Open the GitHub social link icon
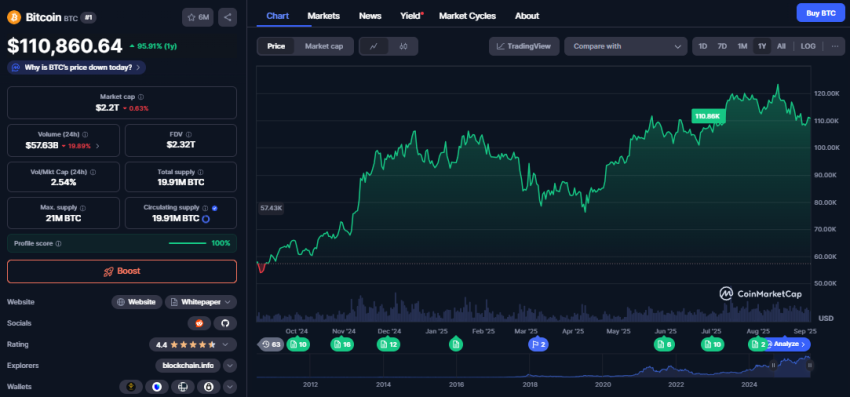This screenshot has width=850, height=397. click(225, 323)
